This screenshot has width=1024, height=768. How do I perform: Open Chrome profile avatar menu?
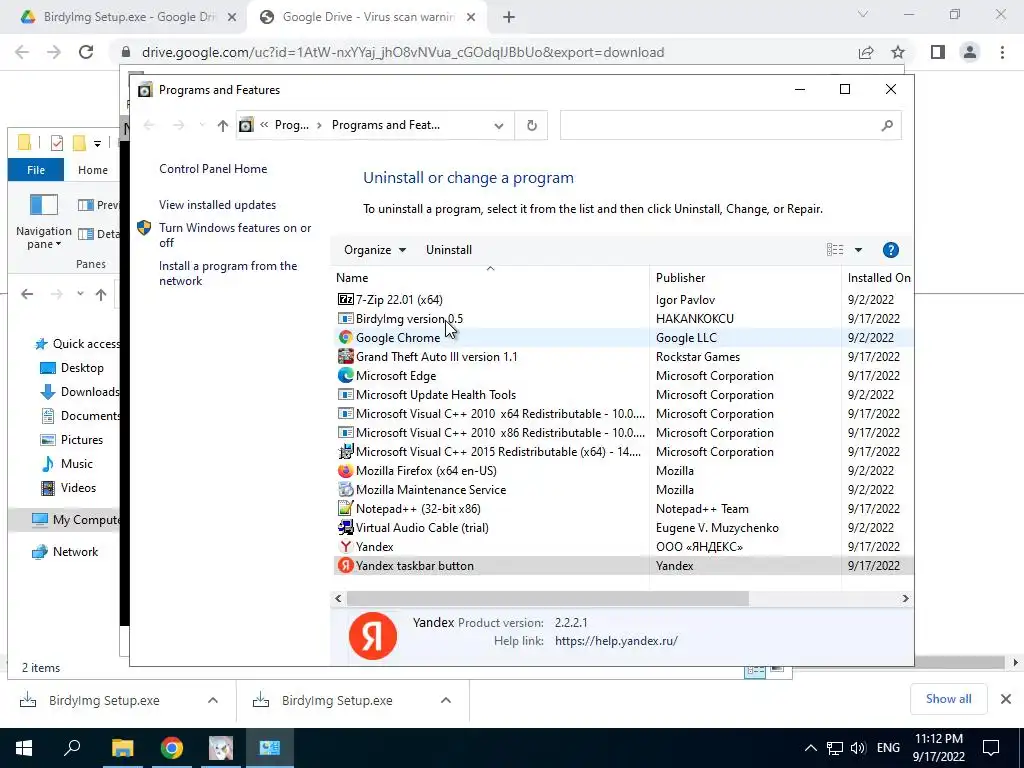point(970,52)
